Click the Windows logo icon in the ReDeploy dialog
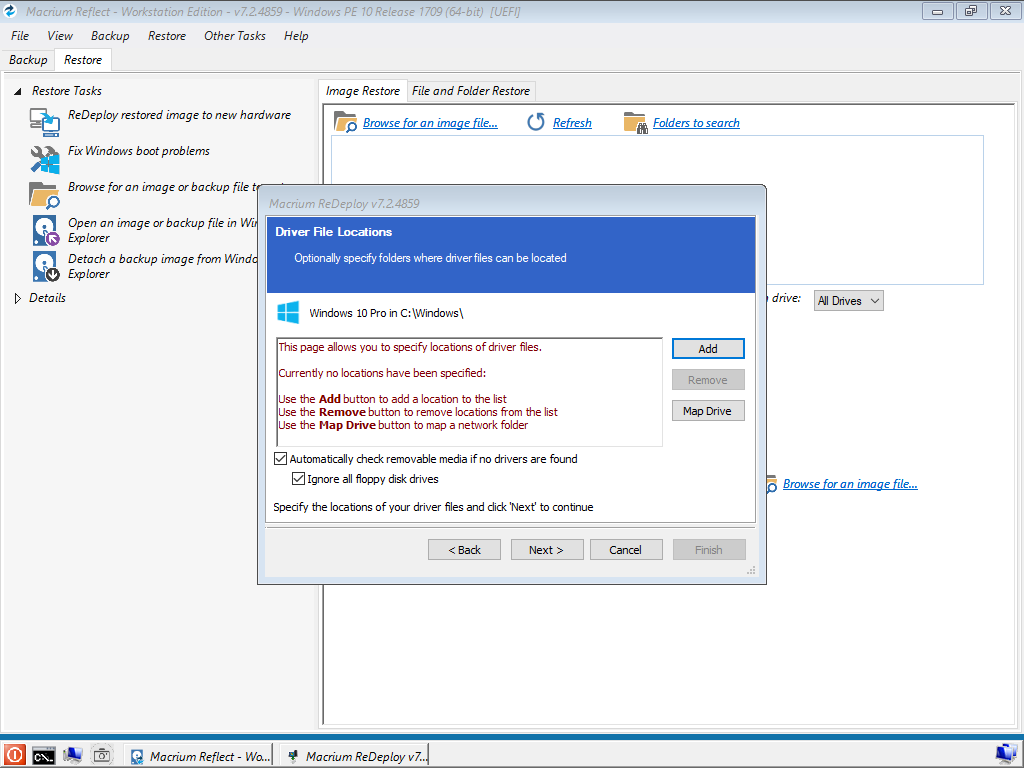The width and height of the screenshot is (1024, 768). (x=288, y=313)
